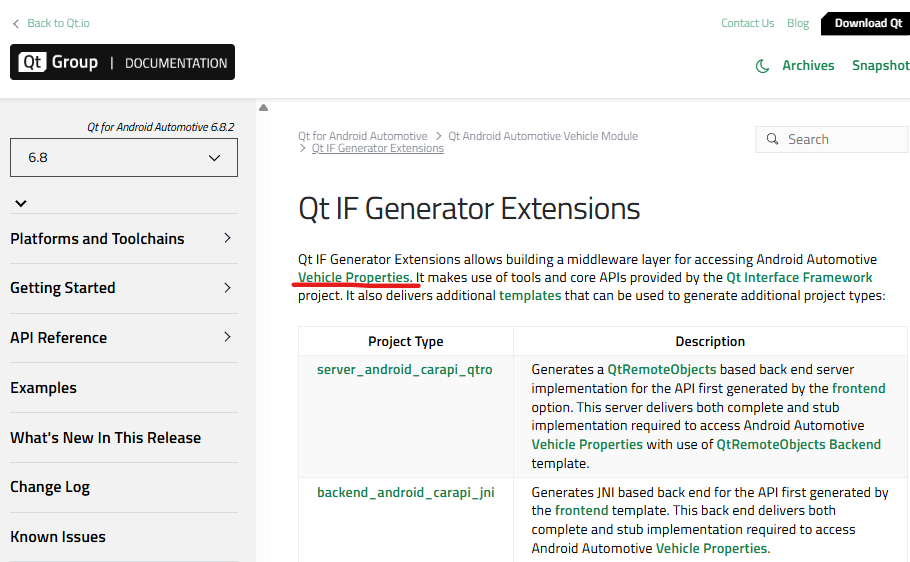Open the Blog link
The height and width of the screenshot is (562, 910).
coord(798,23)
